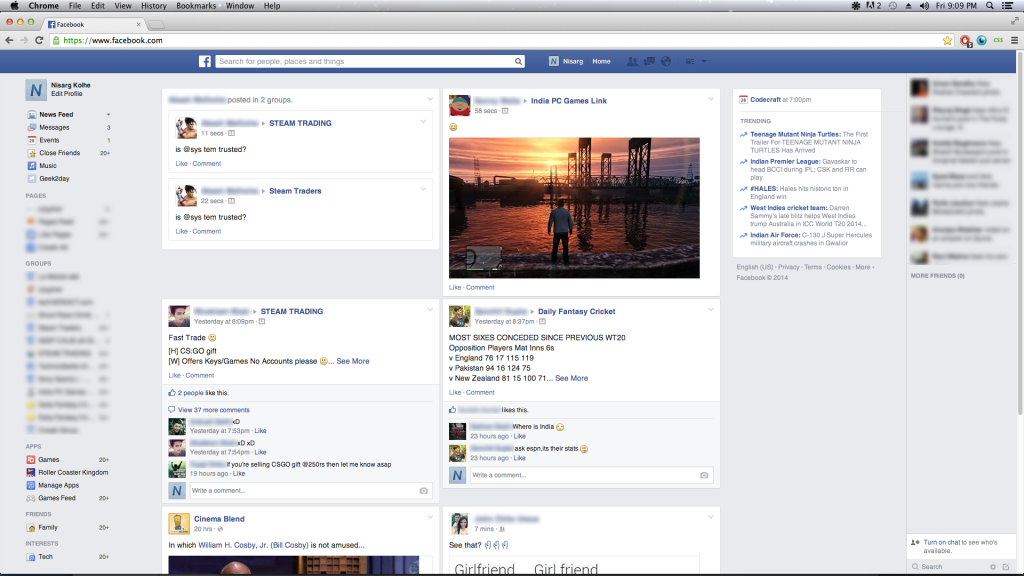Viewport: 1024px width, 576px height.
Task: Click the Tech interests icon
Action: pos(31,557)
